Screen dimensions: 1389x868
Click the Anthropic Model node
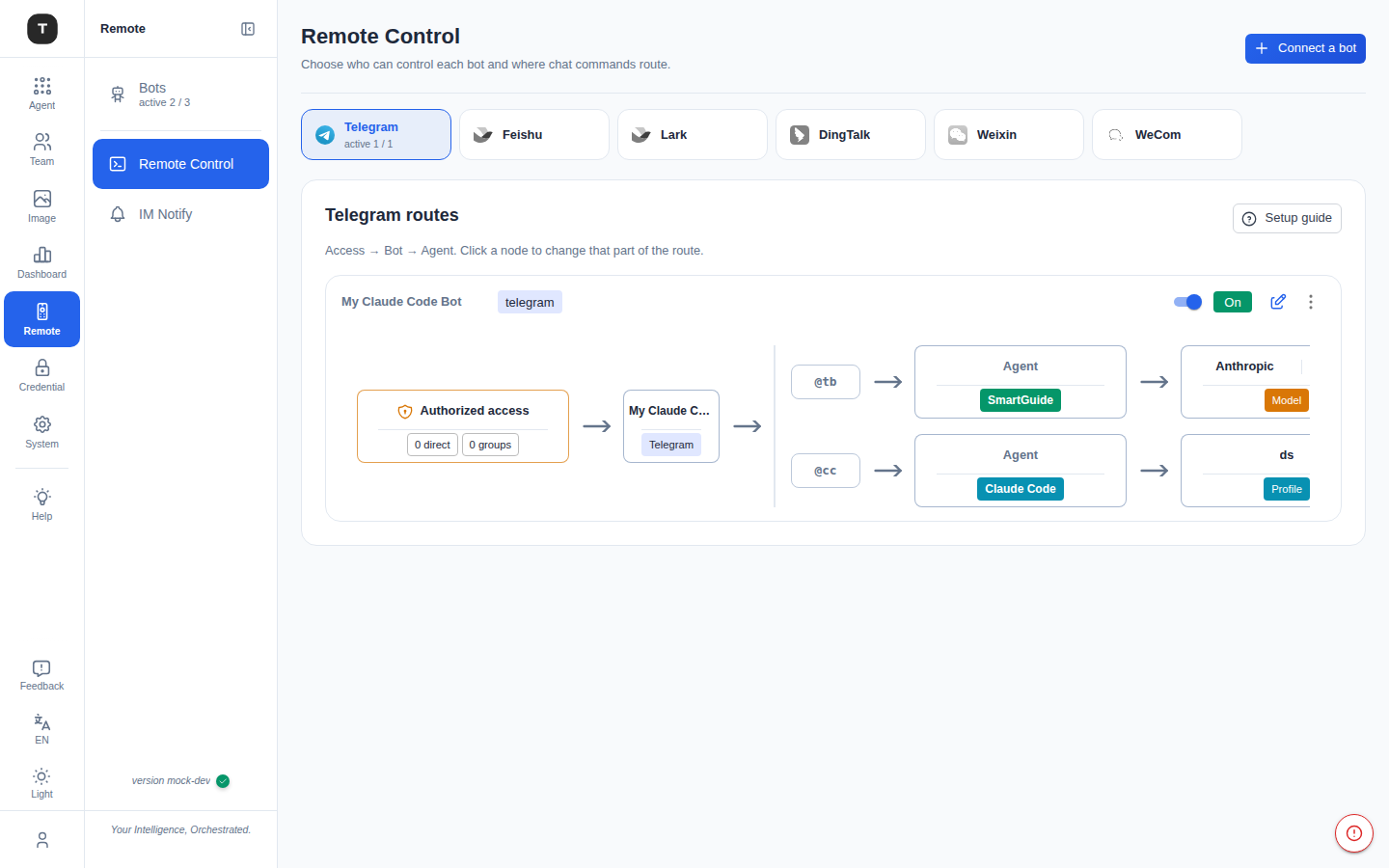(1245, 382)
